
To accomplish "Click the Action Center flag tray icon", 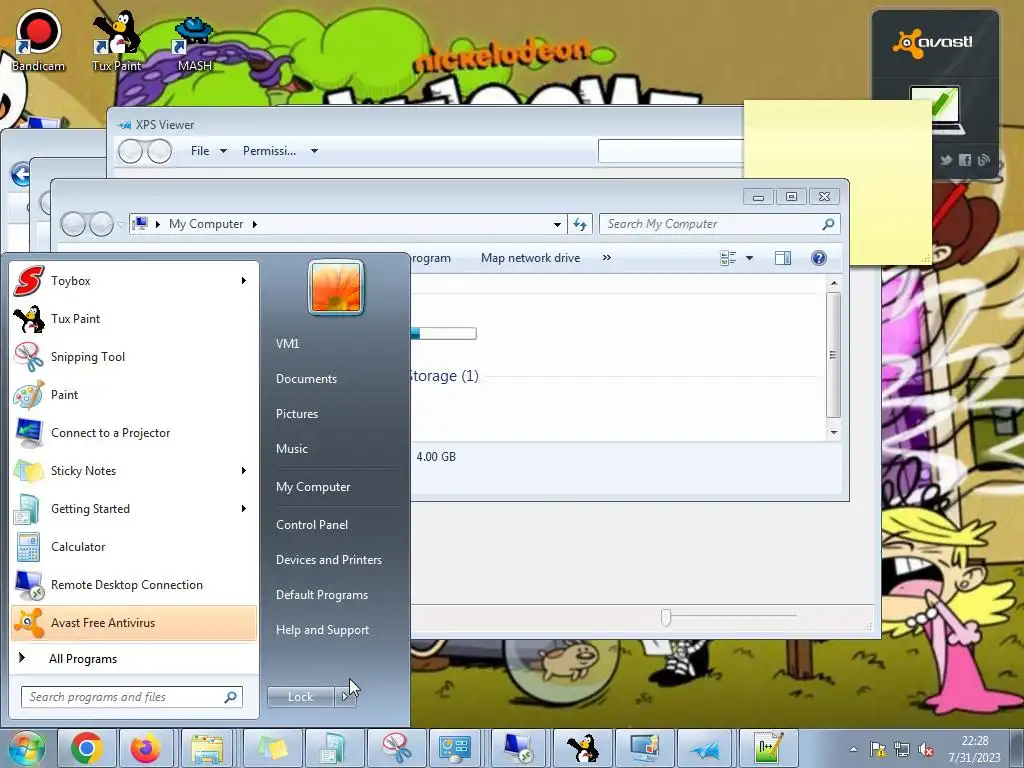I will point(878,749).
